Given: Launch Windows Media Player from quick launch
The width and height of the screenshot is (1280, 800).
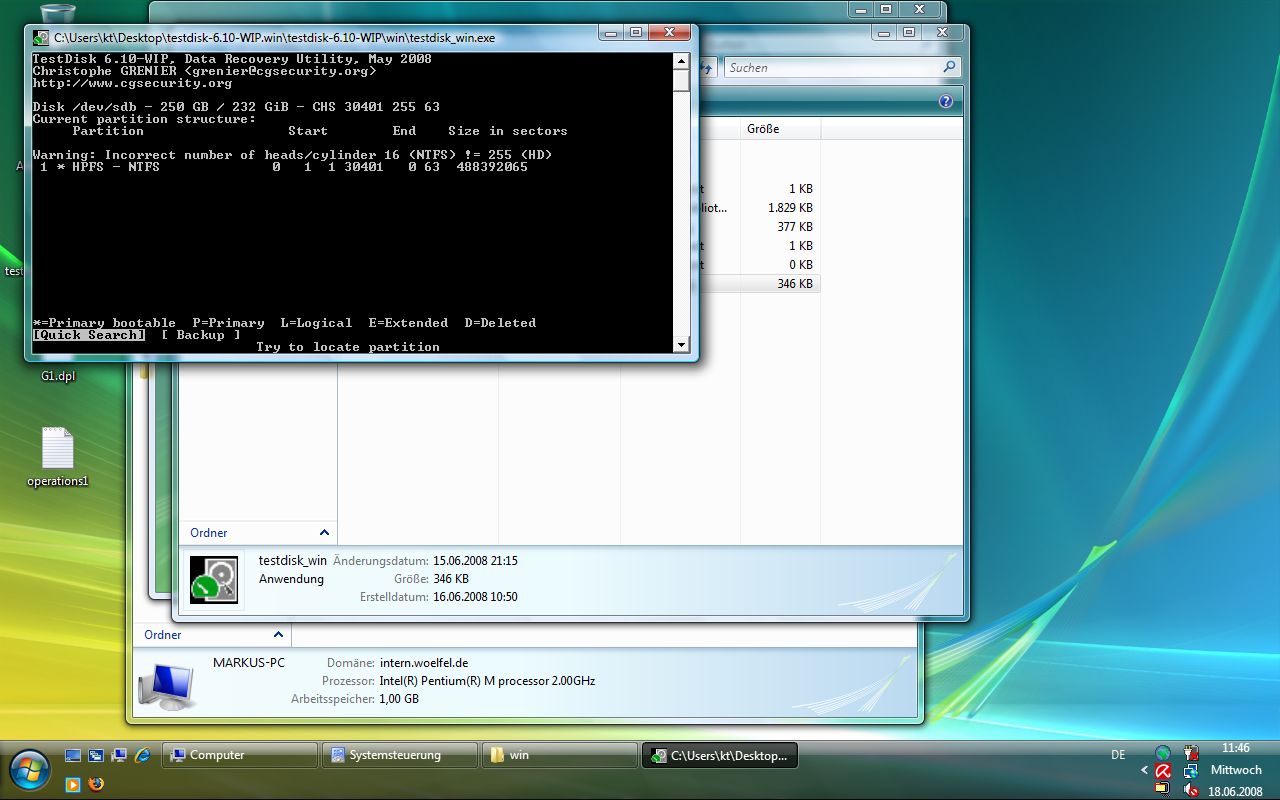Looking at the screenshot, I should (73, 783).
